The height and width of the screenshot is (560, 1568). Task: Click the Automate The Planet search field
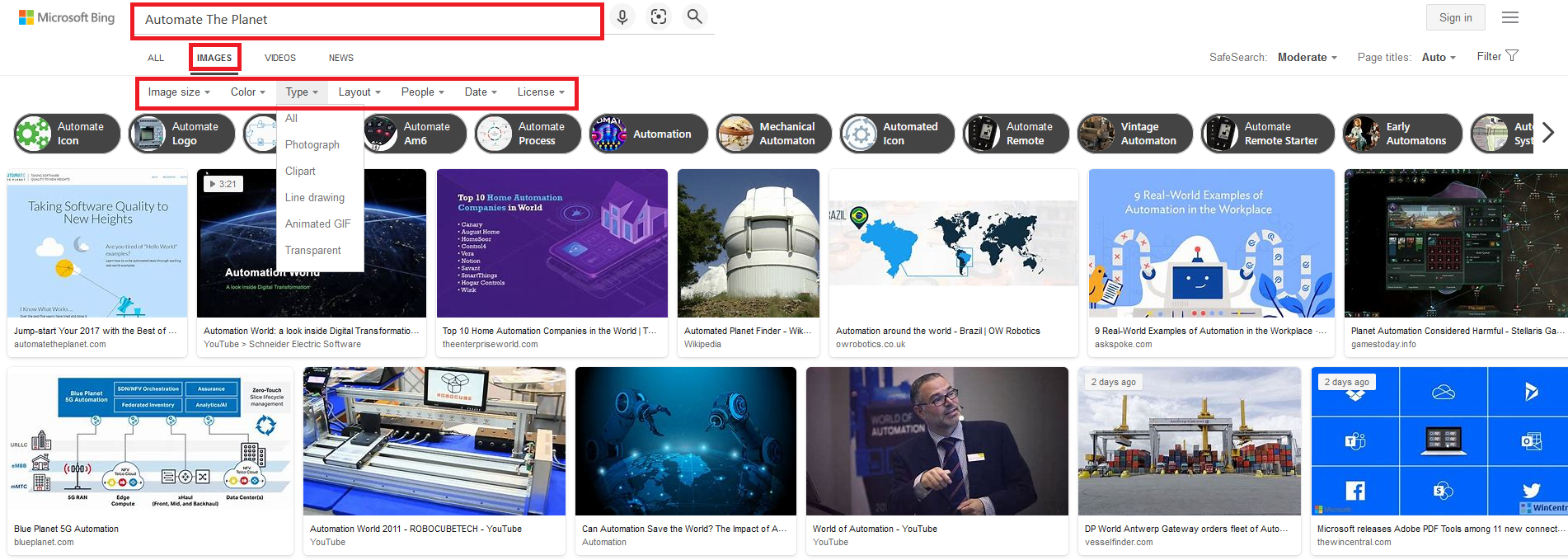(x=367, y=20)
